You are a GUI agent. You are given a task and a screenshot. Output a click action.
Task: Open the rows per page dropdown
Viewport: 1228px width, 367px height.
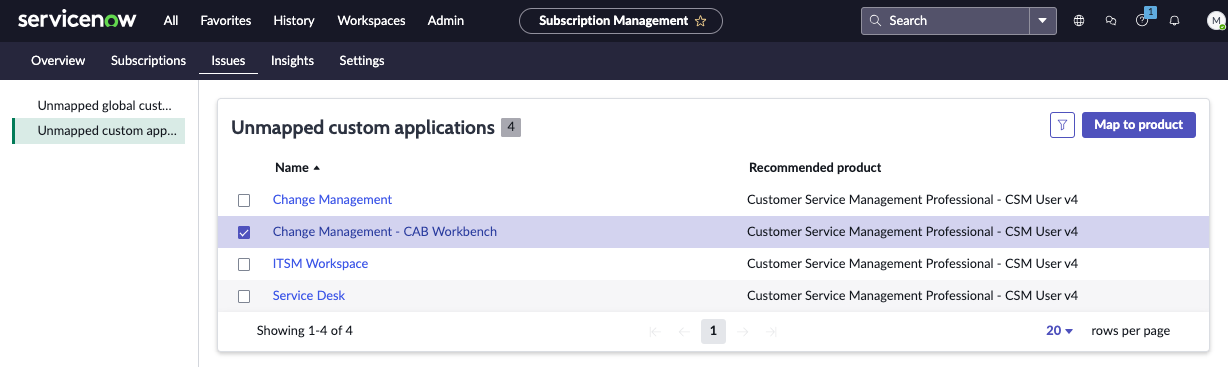click(1059, 331)
